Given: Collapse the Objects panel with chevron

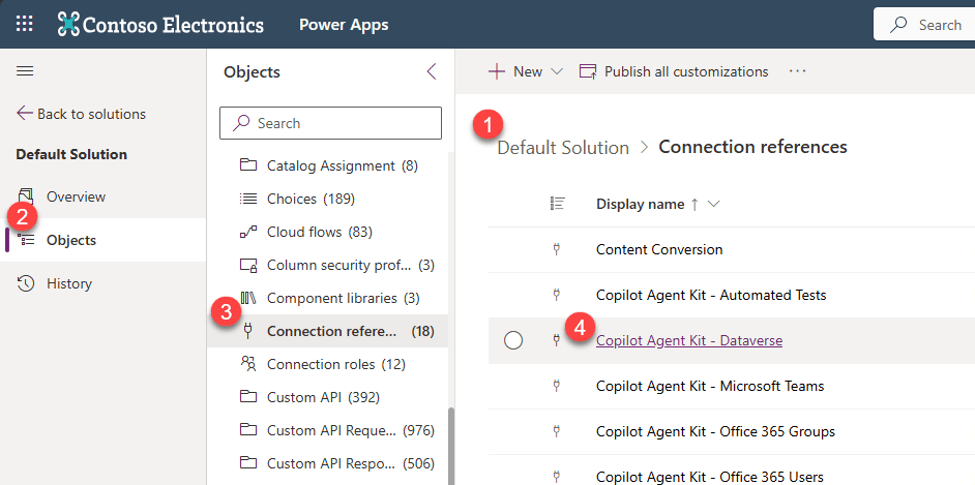Looking at the screenshot, I should coord(432,72).
